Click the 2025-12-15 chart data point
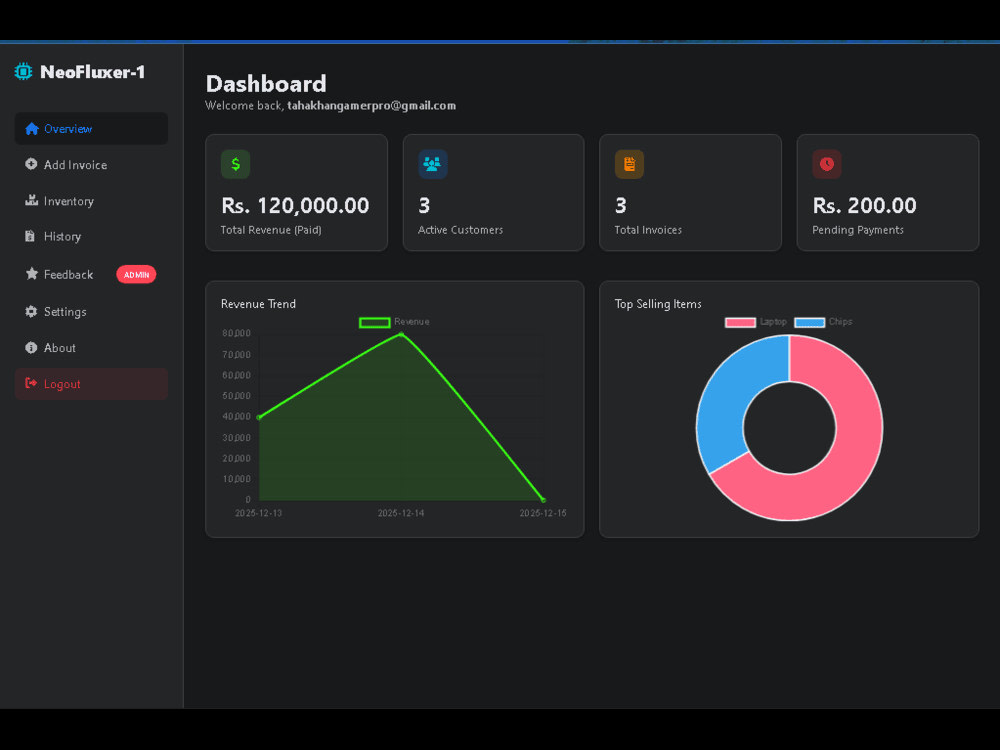The image size is (1000, 750). (543, 499)
